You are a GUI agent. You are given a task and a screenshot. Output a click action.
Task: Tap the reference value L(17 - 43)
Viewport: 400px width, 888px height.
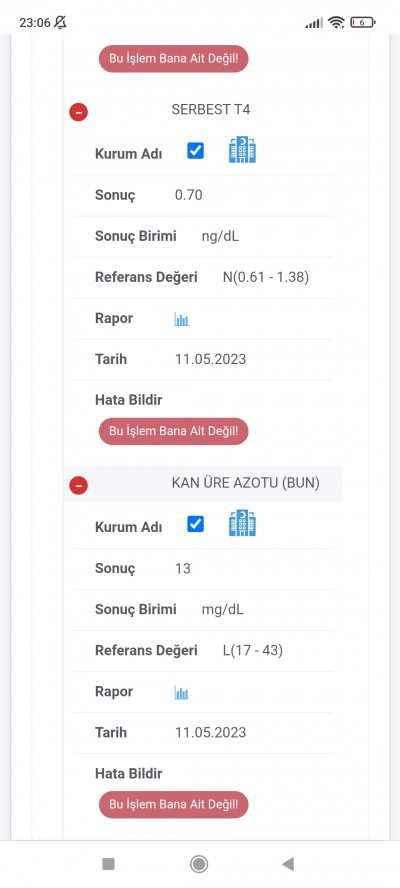coord(253,651)
